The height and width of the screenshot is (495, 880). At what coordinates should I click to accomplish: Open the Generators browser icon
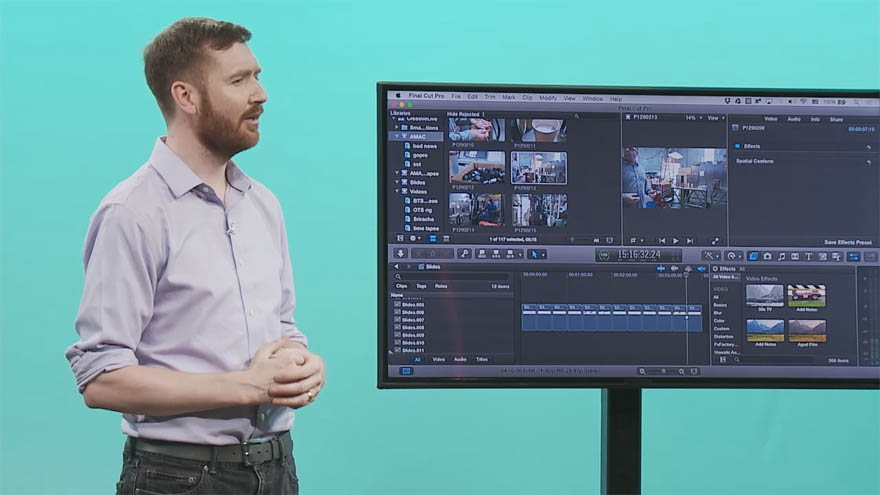point(823,256)
